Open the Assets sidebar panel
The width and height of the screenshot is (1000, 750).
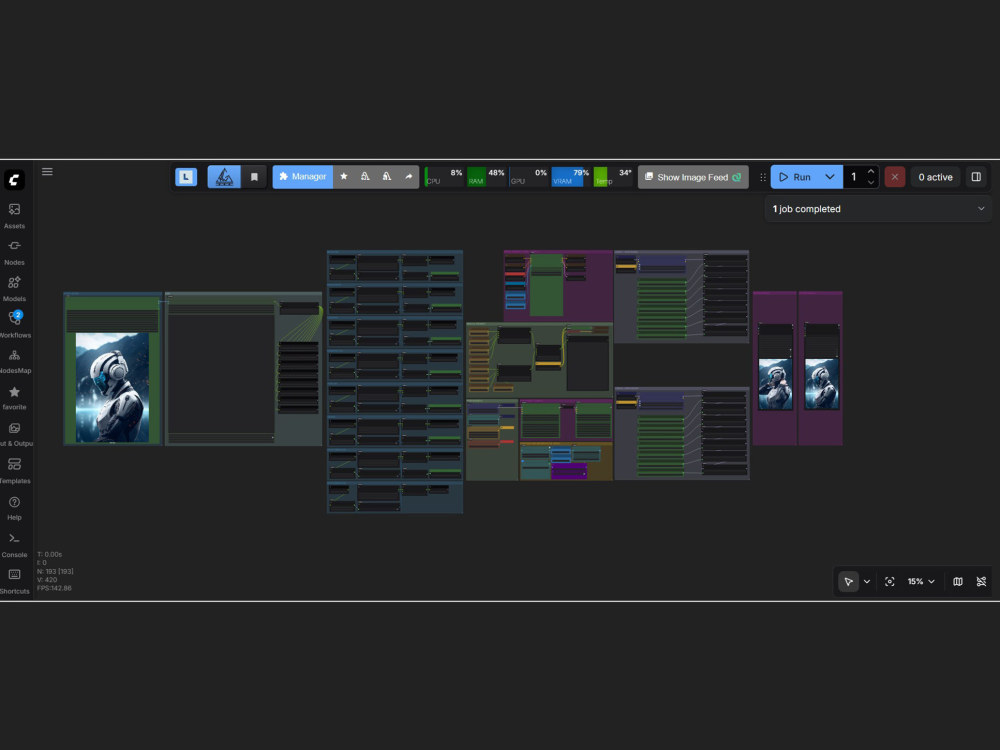point(14,216)
